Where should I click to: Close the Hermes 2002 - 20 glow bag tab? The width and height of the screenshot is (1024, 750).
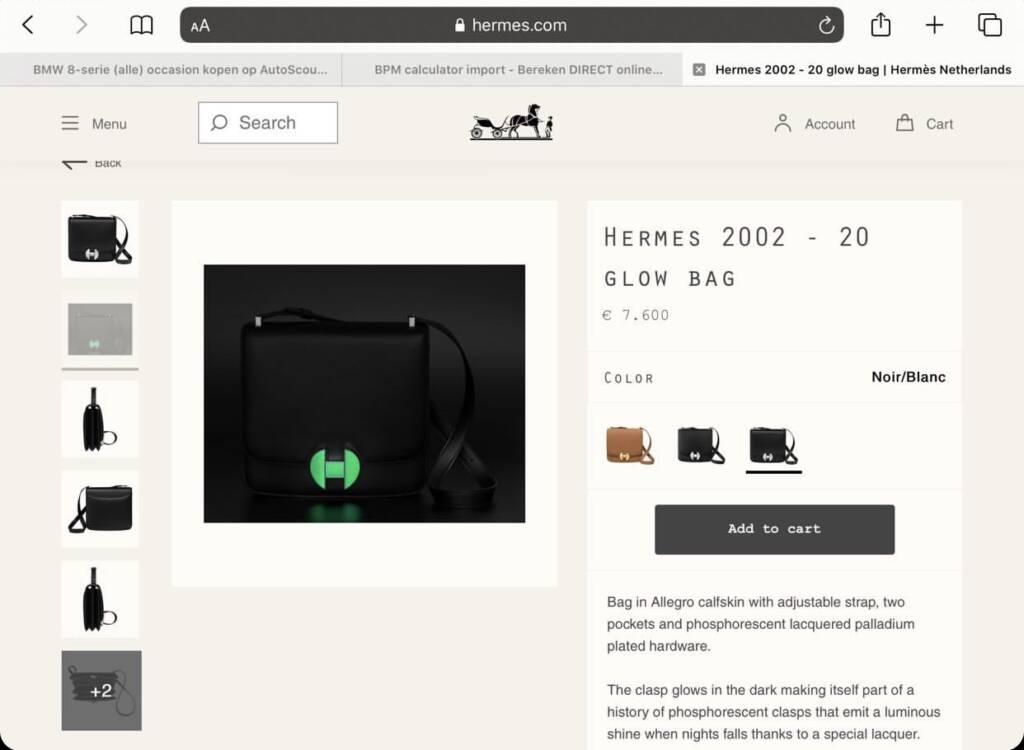tap(699, 70)
